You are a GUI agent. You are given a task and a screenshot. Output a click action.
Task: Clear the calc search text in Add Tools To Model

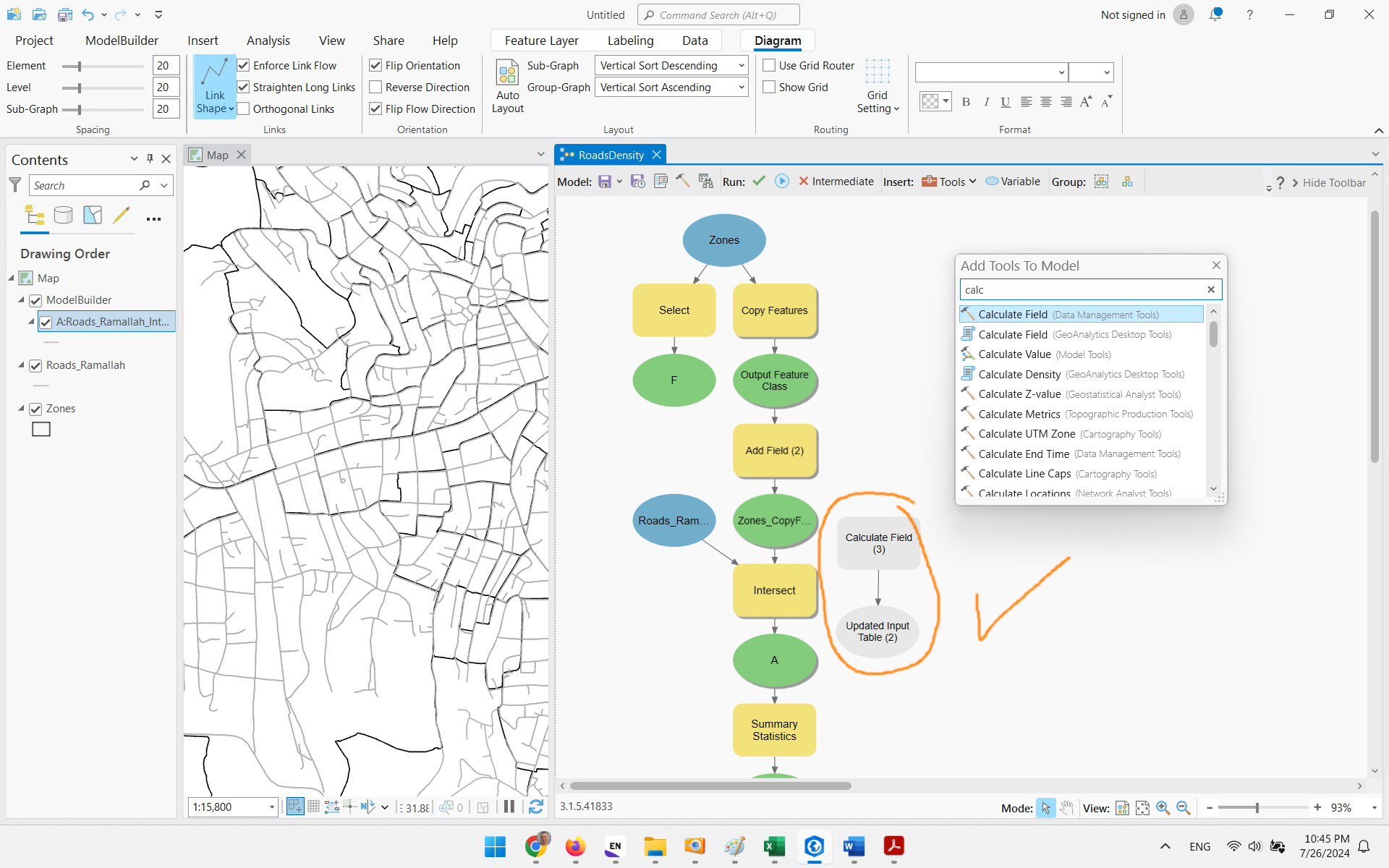1210,289
